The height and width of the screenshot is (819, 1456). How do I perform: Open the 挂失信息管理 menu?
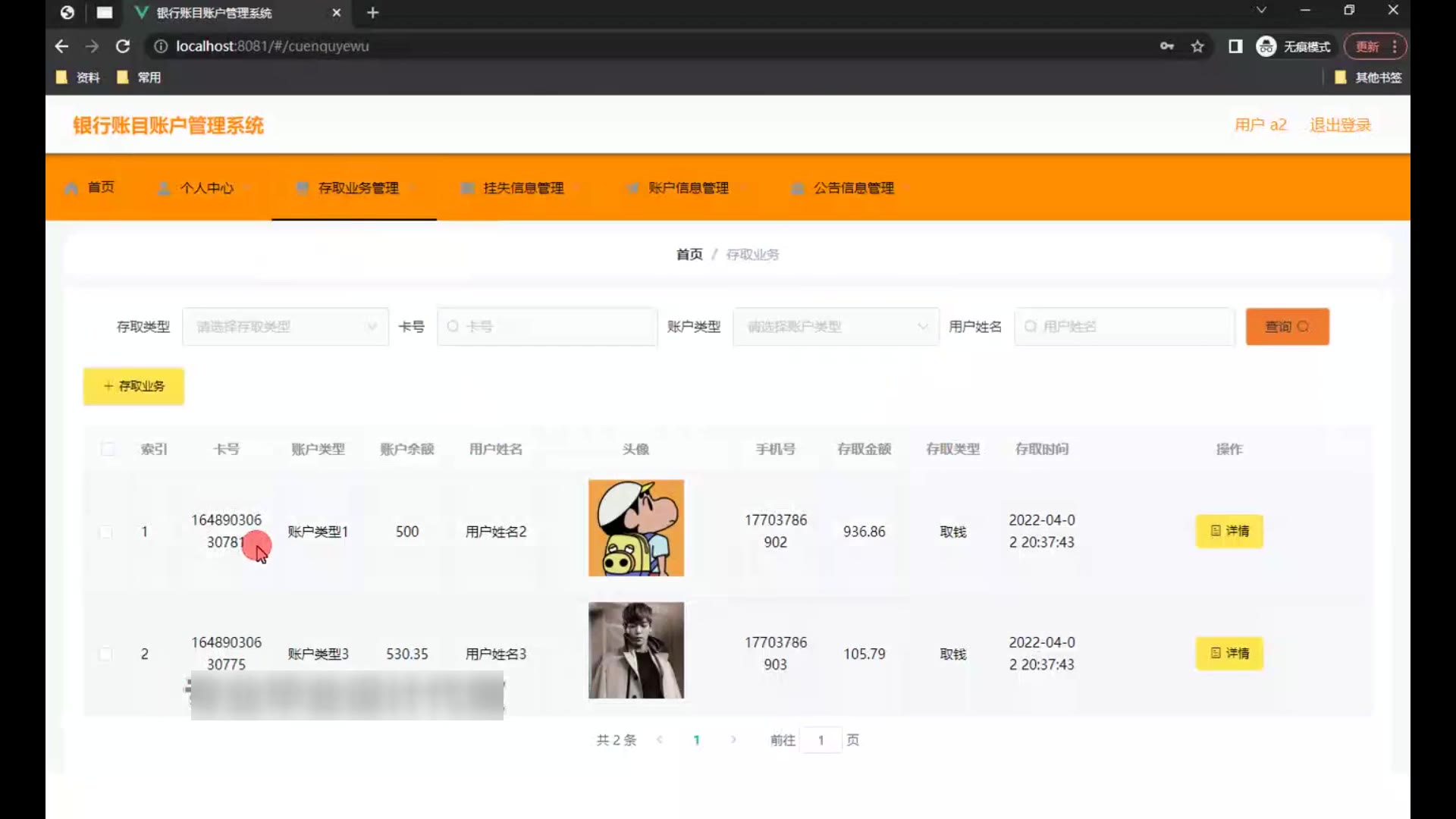pos(523,188)
